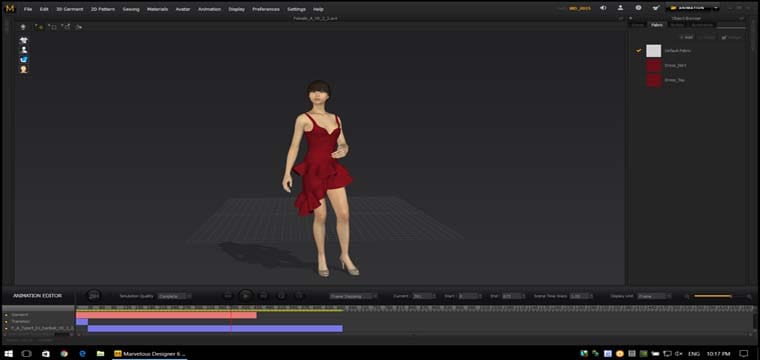Click the round help icon in header
The height and width of the screenshot is (360, 760).
[638, 8]
